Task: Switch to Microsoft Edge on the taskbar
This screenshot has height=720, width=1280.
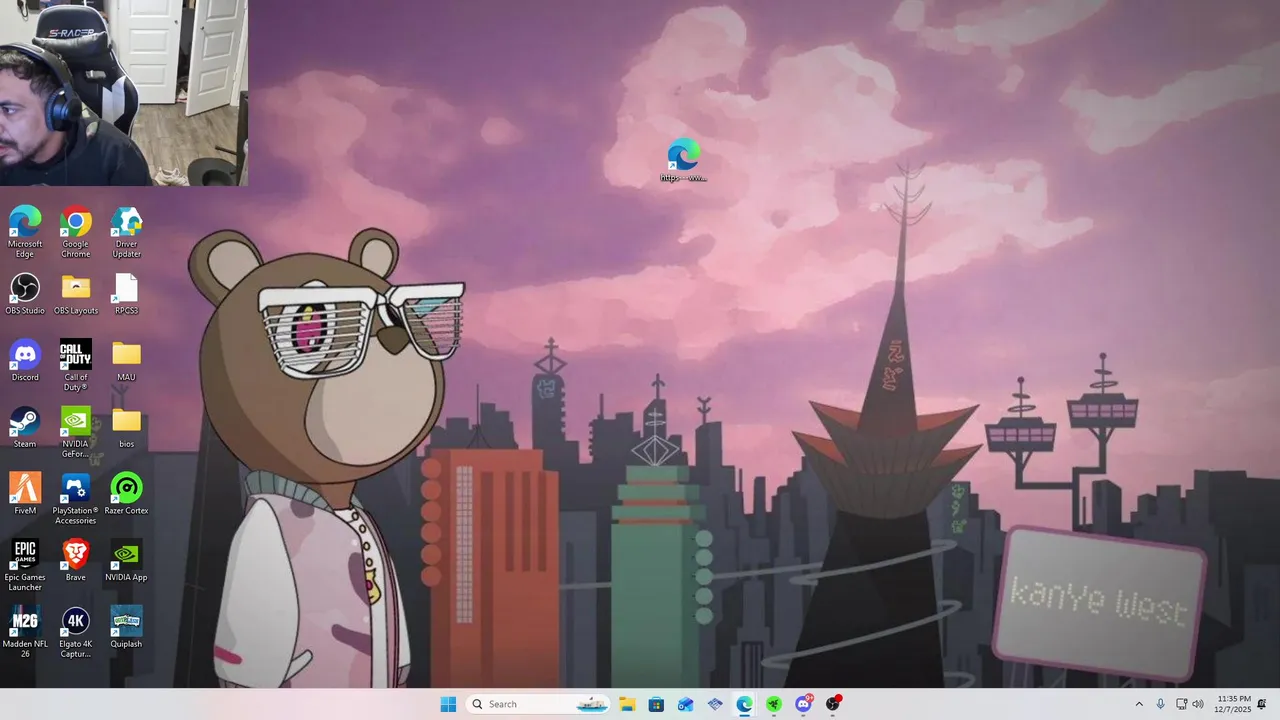Action: 745,704
